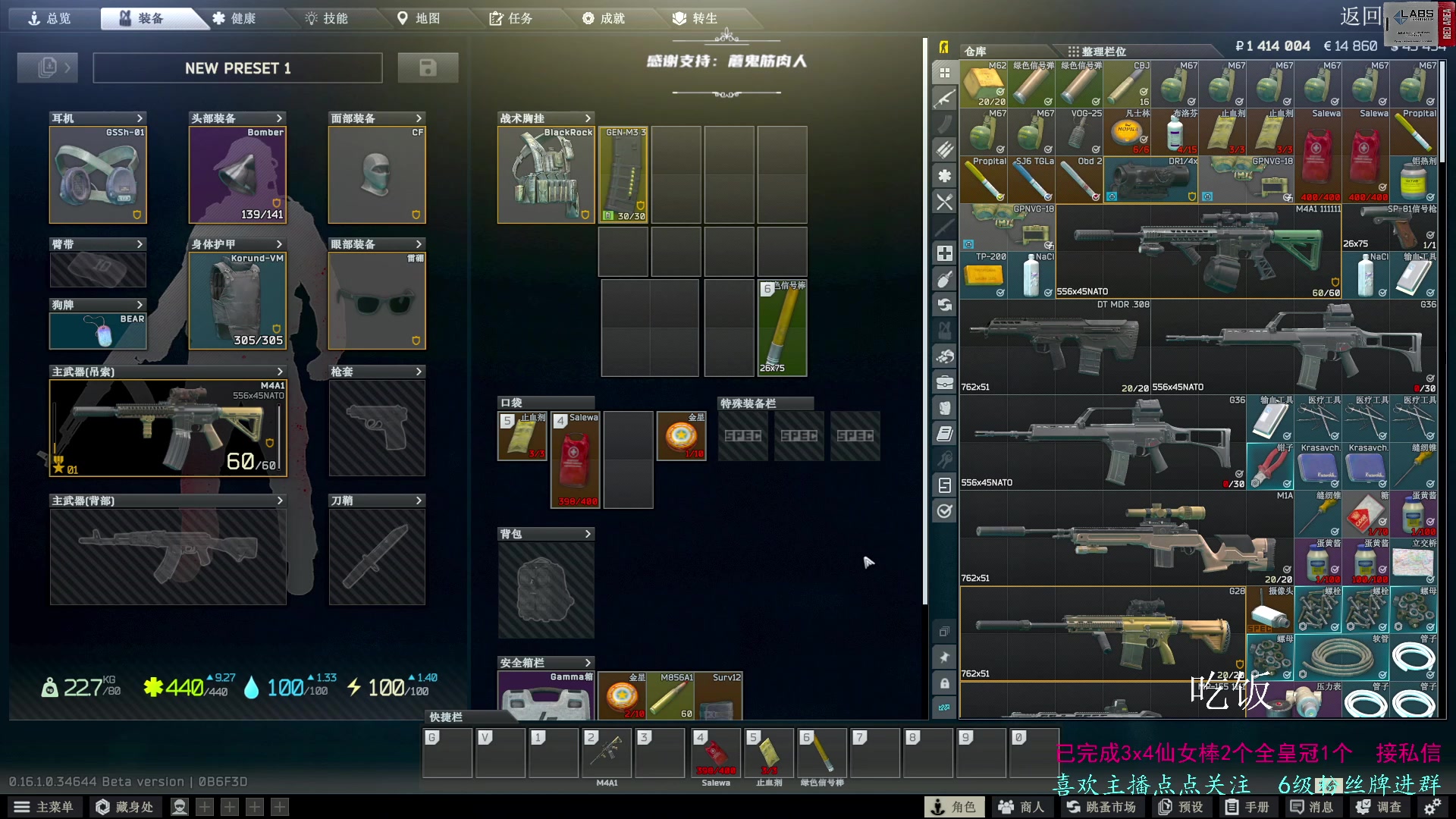1456x819 pixels.
Task: Select the Korund-VM body armor
Action: 237,300
